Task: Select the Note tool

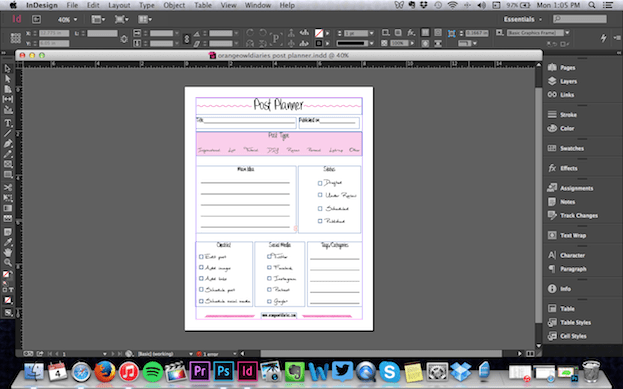Action: [x=8, y=232]
